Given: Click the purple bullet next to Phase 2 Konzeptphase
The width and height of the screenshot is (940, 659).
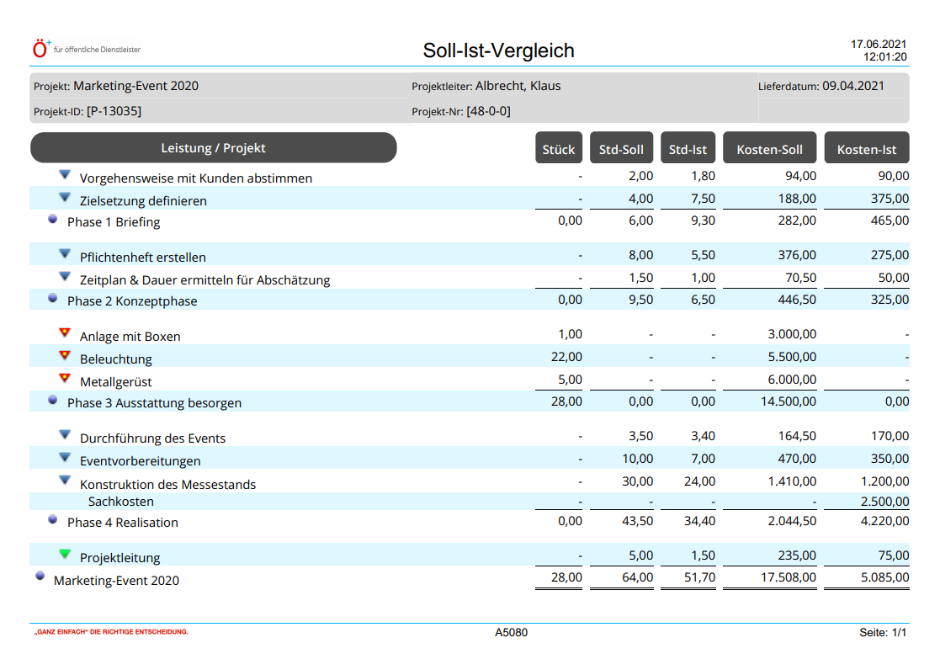Looking at the screenshot, I should 53,298.
